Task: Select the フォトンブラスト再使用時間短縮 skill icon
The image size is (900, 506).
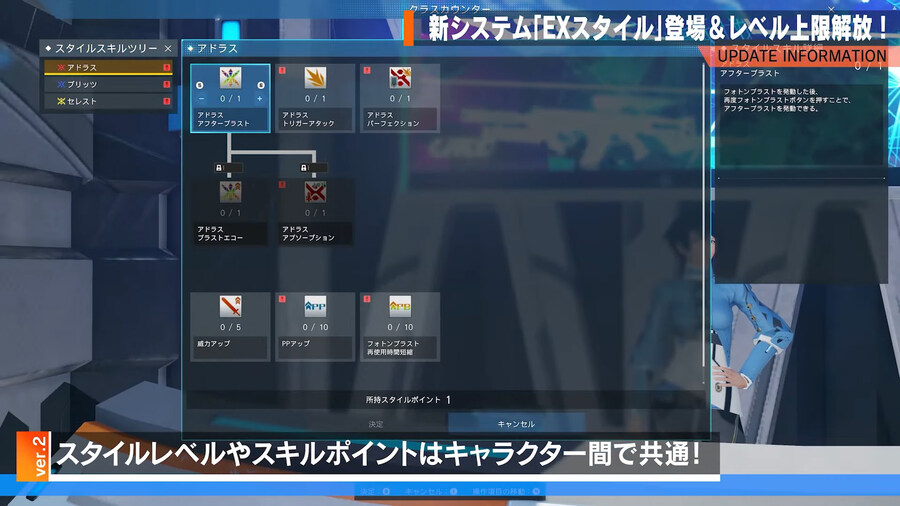Action: click(399, 306)
